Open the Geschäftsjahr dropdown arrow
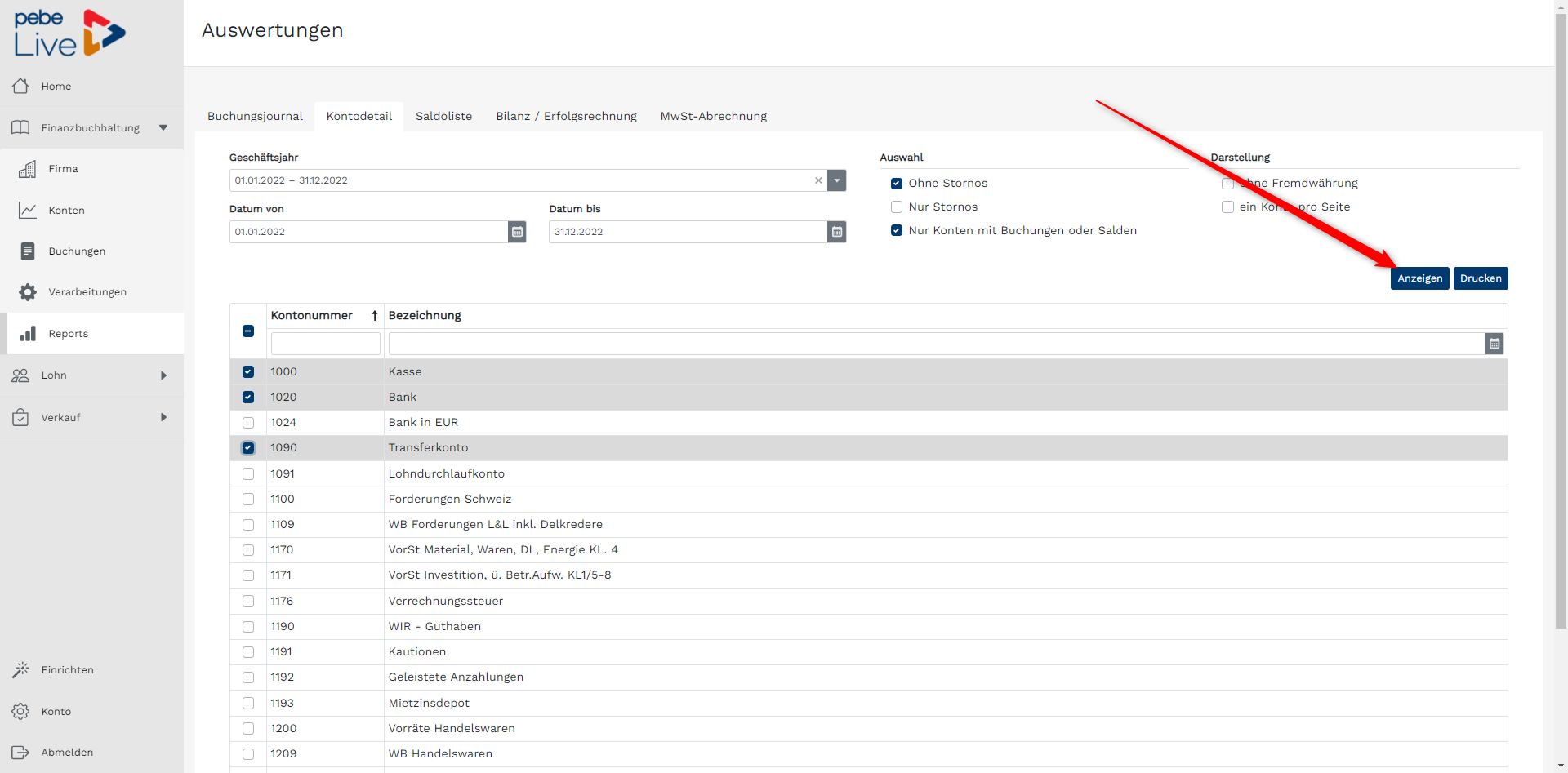The height and width of the screenshot is (773, 1568). click(836, 180)
